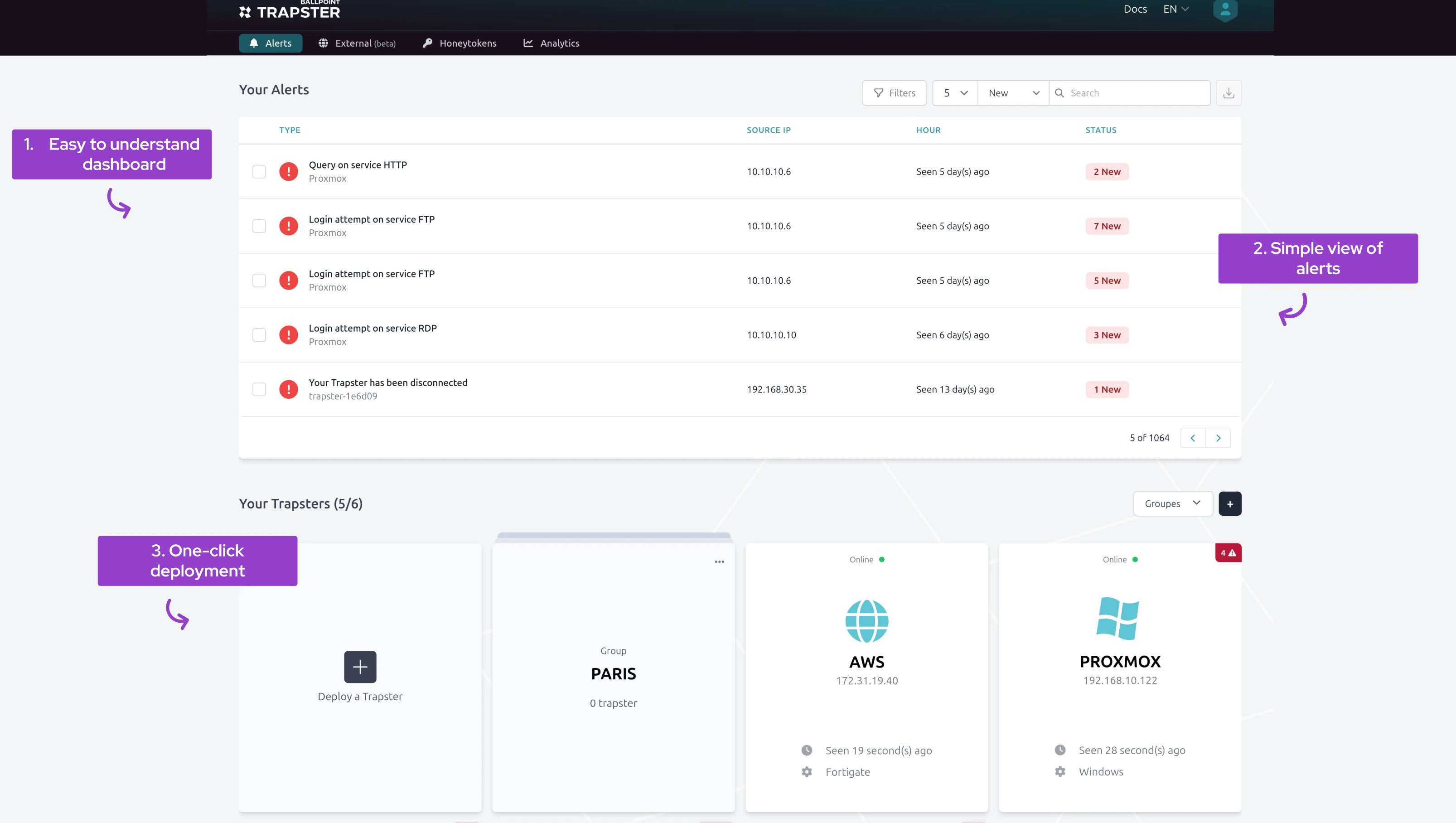This screenshot has width=1456, height=823.
Task: Click the 2 New status badge
Action: coord(1107,172)
